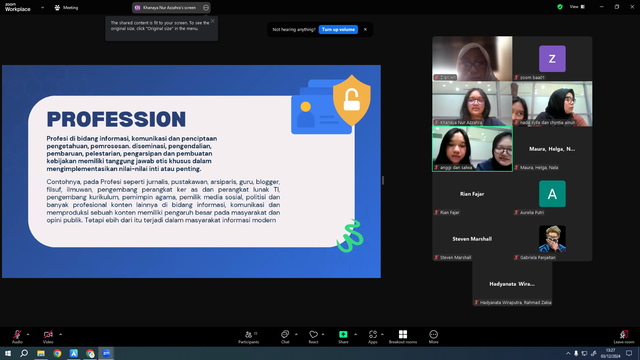Open the Meeting tab at top
Screen dimensions: 640x360
coord(66,7)
